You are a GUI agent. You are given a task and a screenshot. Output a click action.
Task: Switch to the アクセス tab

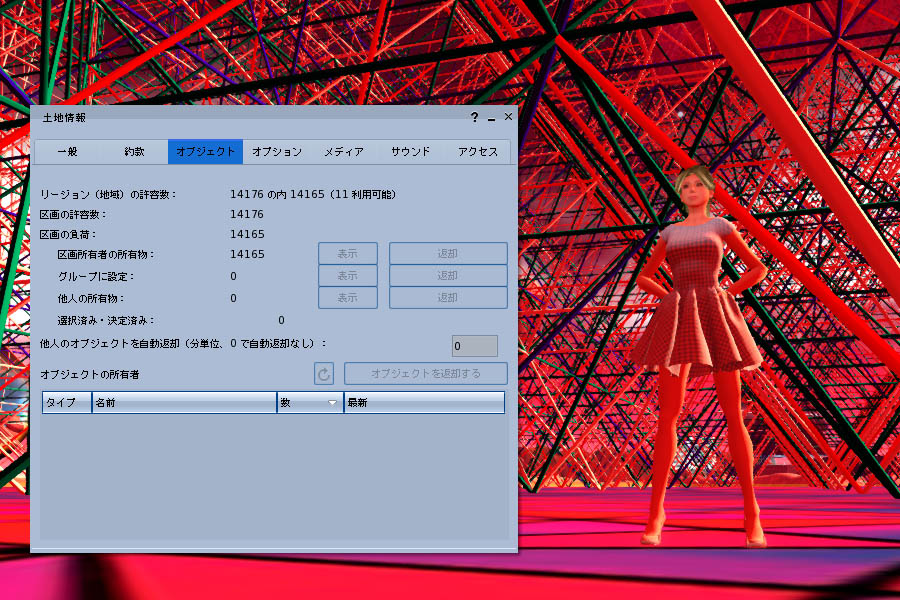(478, 152)
